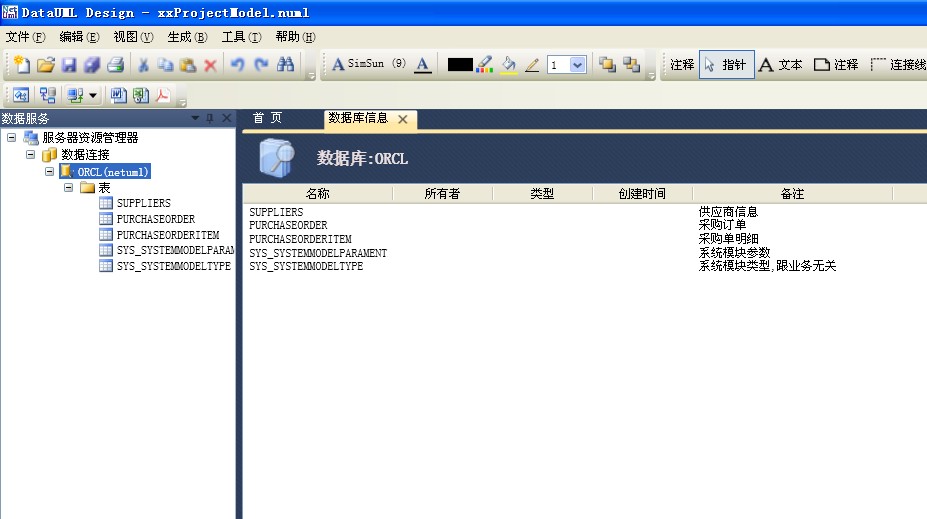
Task: Select PURCHASEORDERITEM table in tree
Action: pos(168,235)
